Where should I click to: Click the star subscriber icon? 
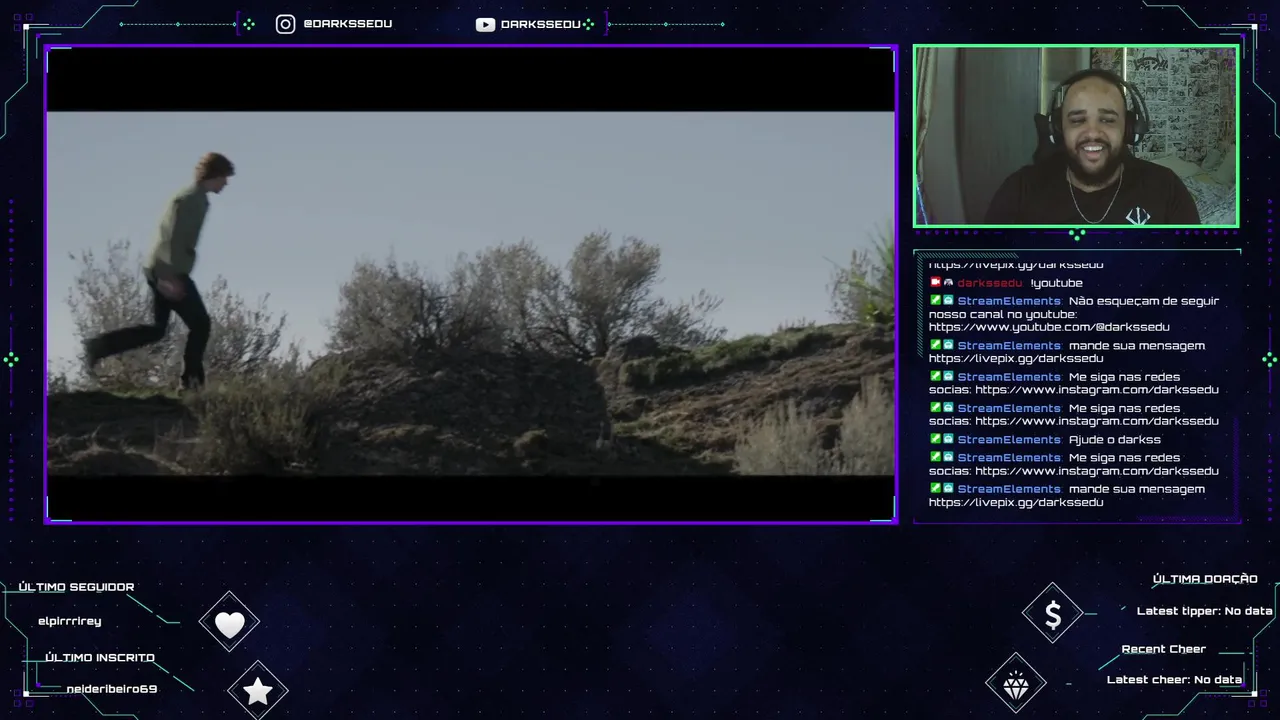pos(258,691)
